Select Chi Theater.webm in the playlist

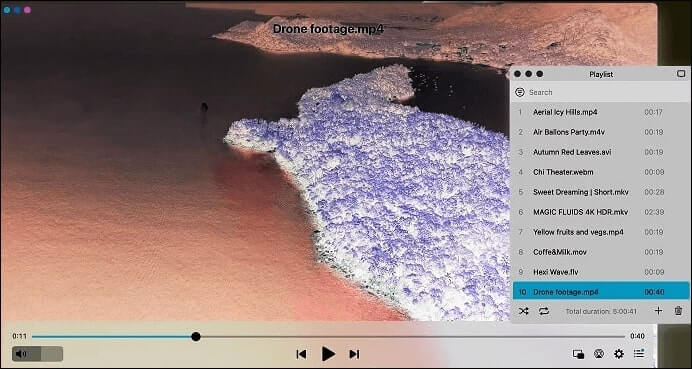coord(600,172)
